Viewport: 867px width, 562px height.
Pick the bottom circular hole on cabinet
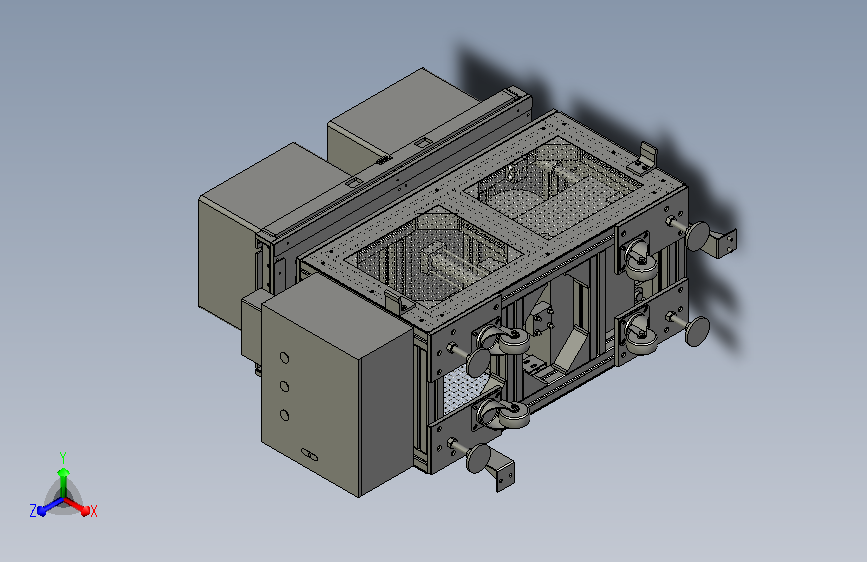pos(285,415)
